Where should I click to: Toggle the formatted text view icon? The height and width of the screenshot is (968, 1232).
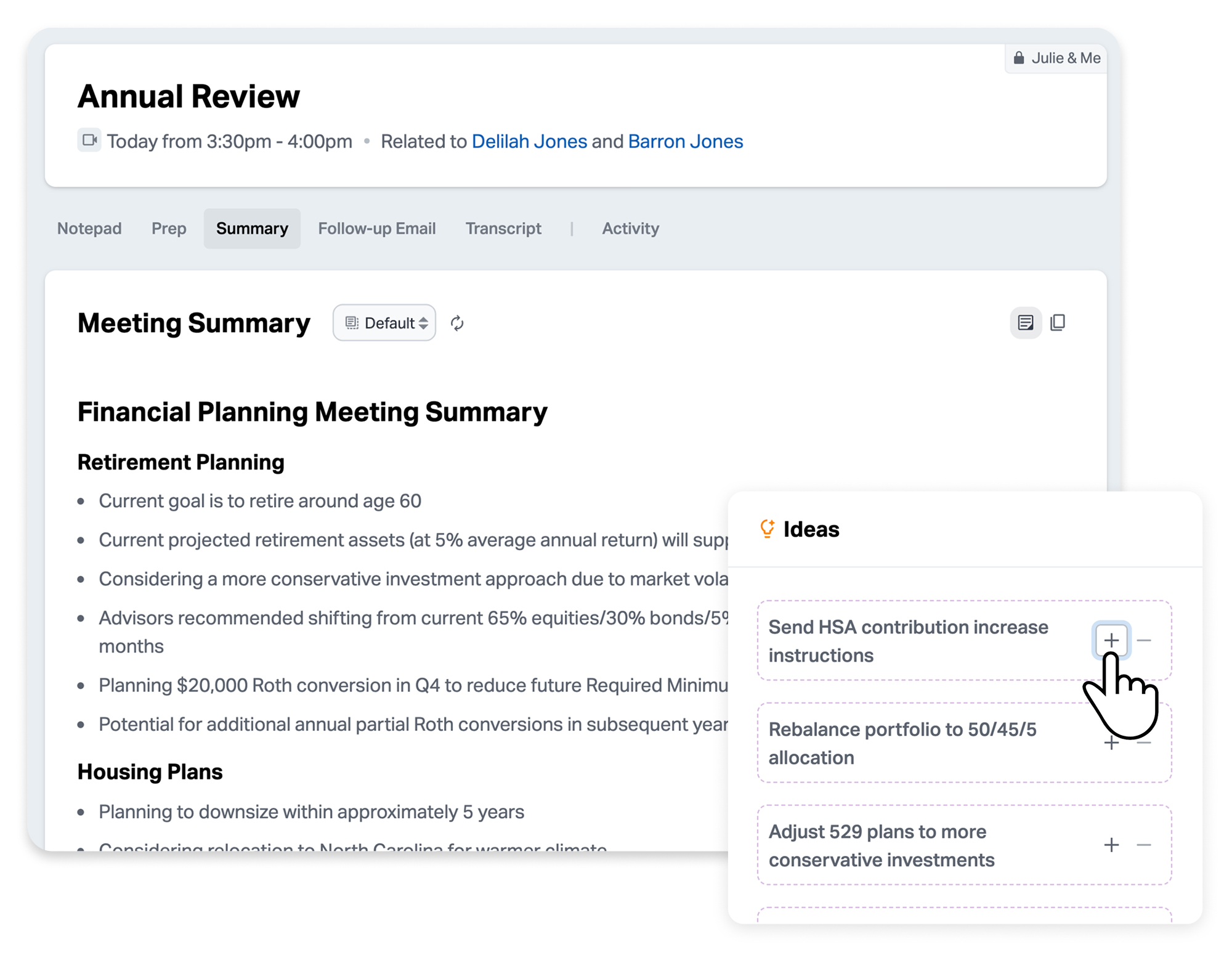pos(1025,322)
